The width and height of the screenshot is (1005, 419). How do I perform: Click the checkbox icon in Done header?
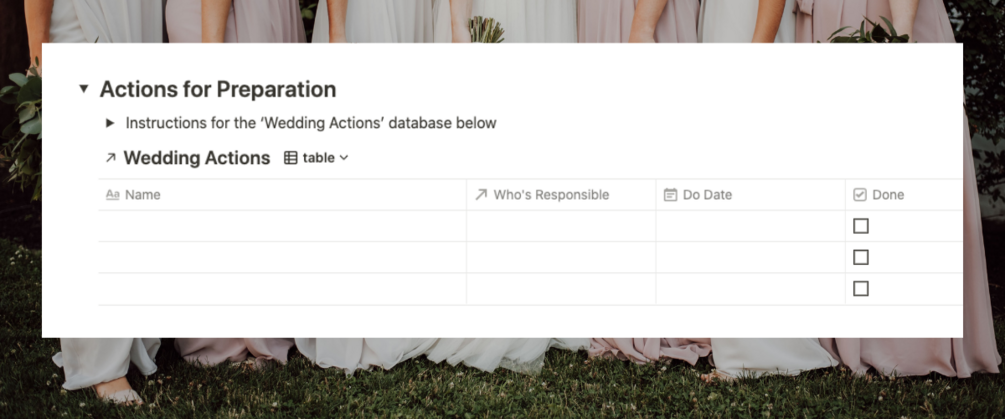pyautogui.click(x=860, y=195)
